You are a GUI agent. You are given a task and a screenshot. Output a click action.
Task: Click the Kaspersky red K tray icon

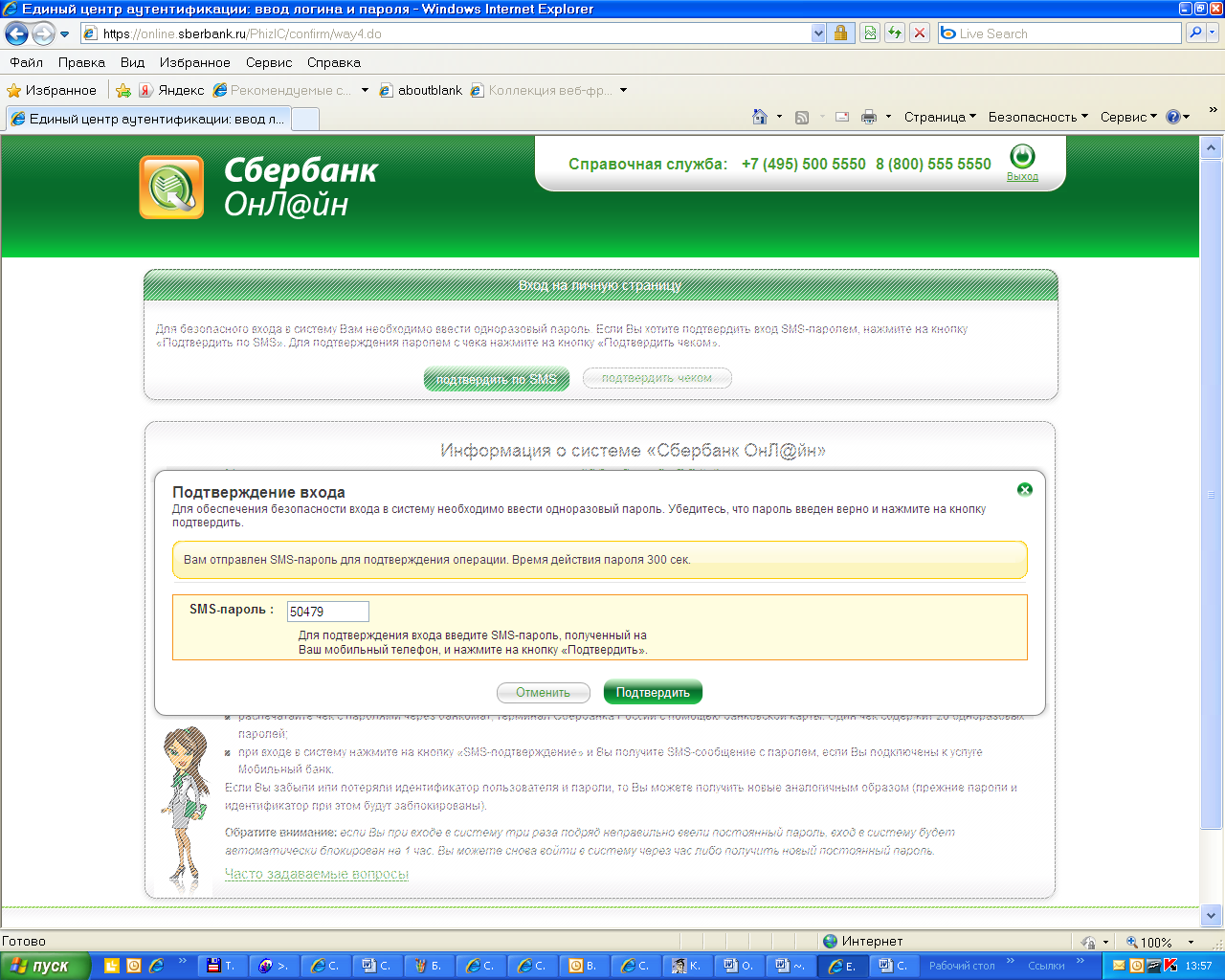(1169, 966)
